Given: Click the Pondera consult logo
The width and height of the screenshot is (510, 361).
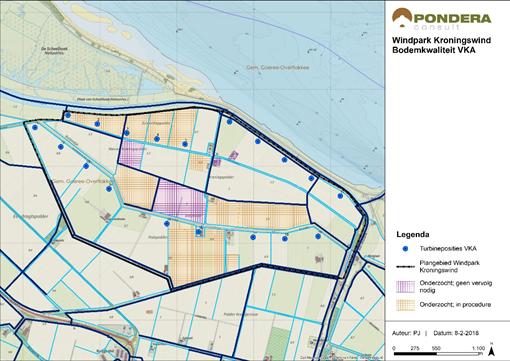Looking at the screenshot, I should pos(441,19).
